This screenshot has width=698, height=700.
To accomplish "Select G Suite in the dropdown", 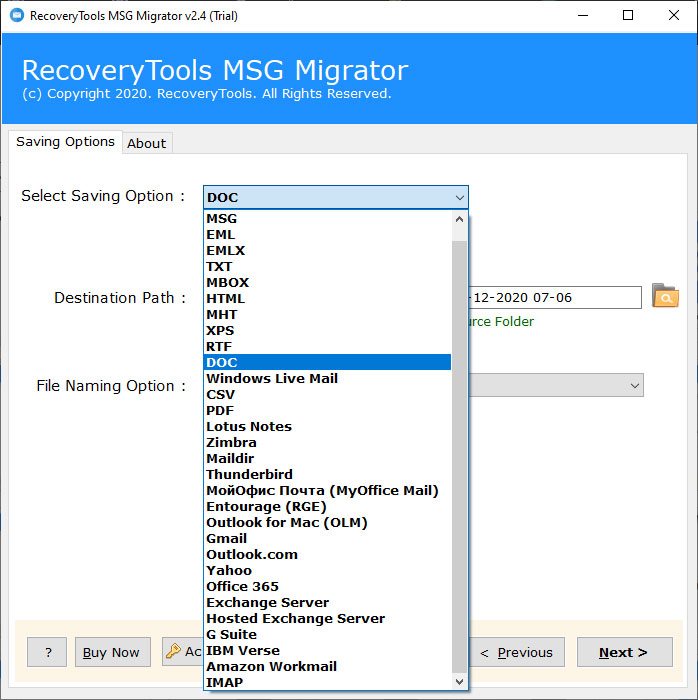I will pos(327,634).
